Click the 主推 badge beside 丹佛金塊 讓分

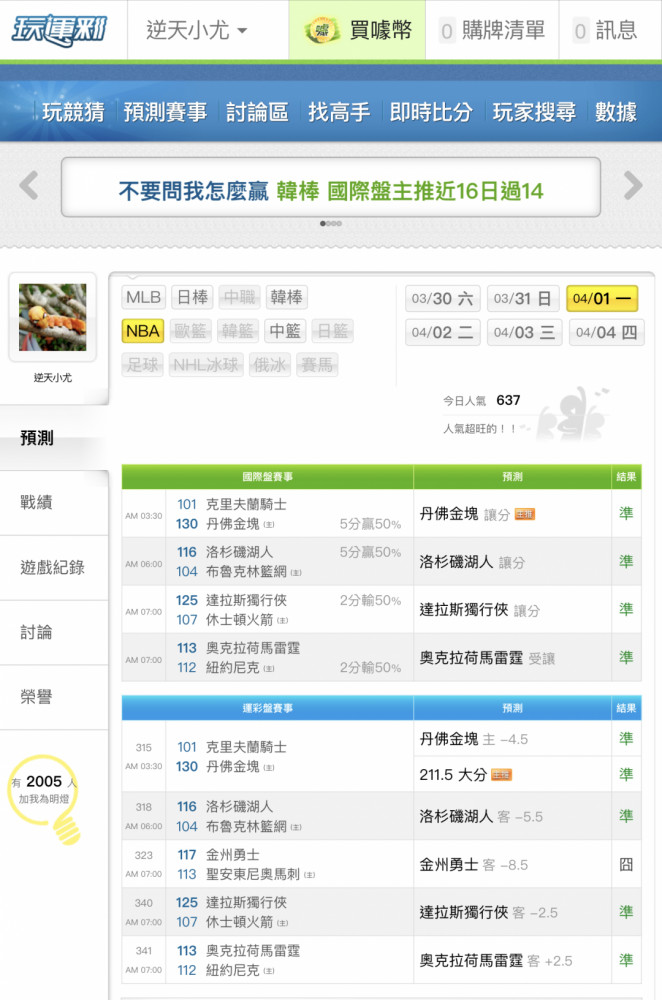pos(525,514)
